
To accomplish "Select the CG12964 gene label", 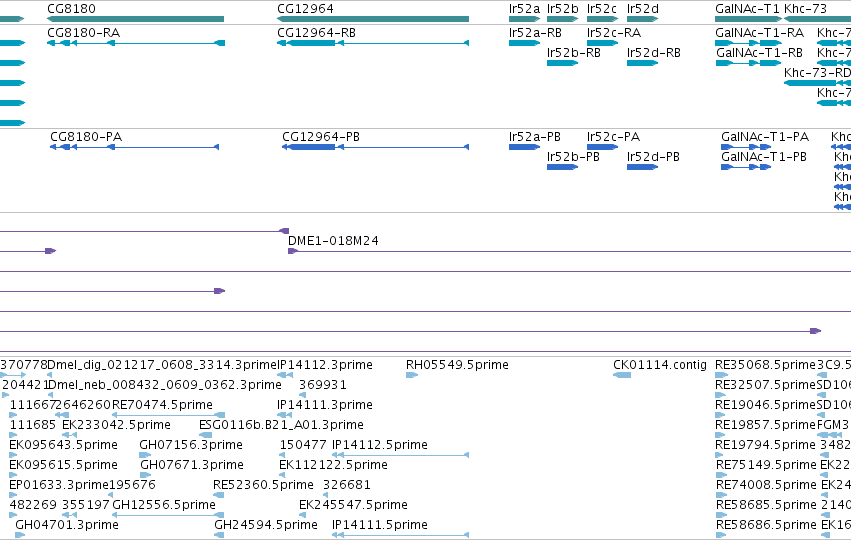I will (305, 9).
